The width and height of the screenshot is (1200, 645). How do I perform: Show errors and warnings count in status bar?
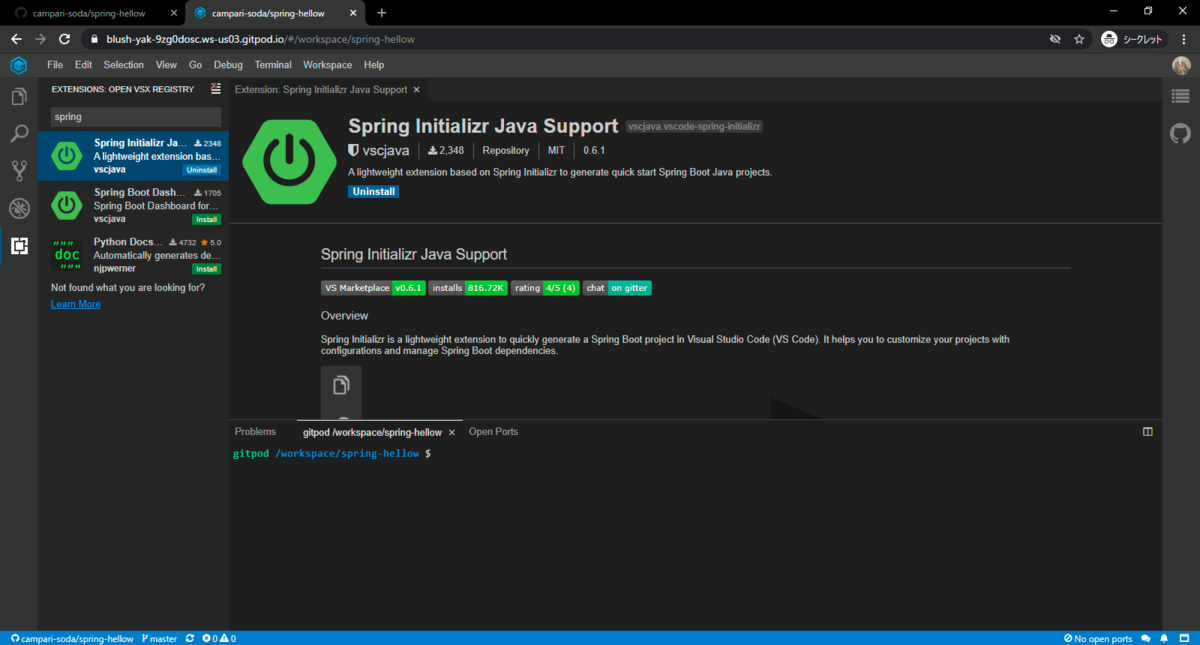[218, 638]
